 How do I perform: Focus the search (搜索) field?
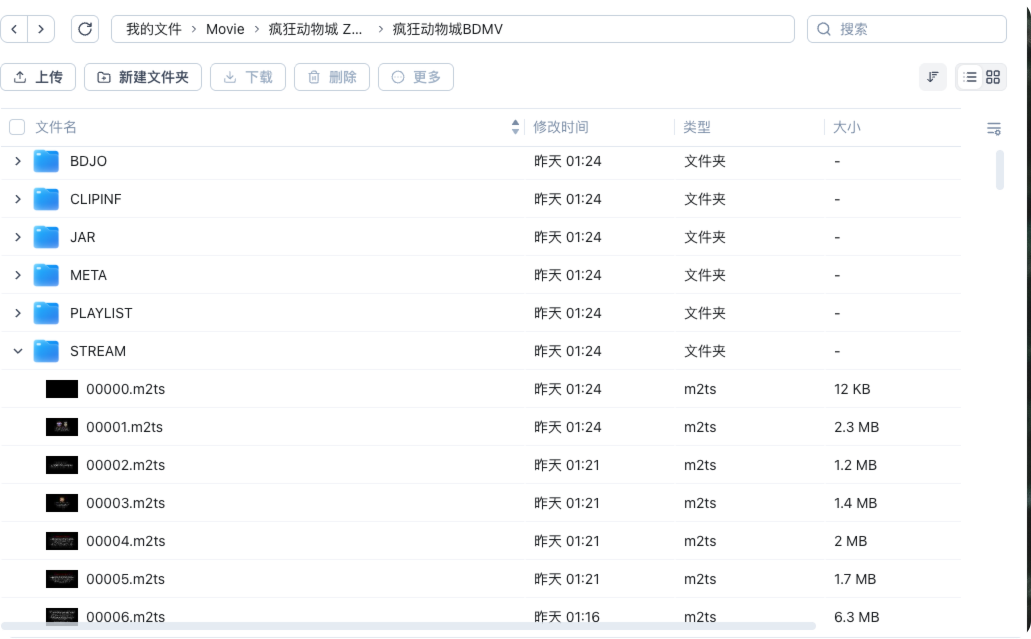click(907, 29)
